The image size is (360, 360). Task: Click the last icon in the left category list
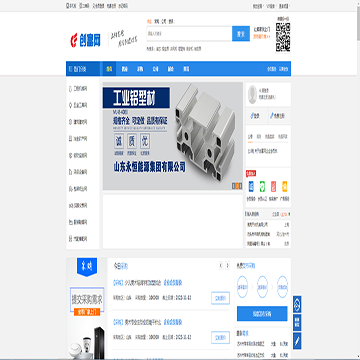[x=70, y=239]
